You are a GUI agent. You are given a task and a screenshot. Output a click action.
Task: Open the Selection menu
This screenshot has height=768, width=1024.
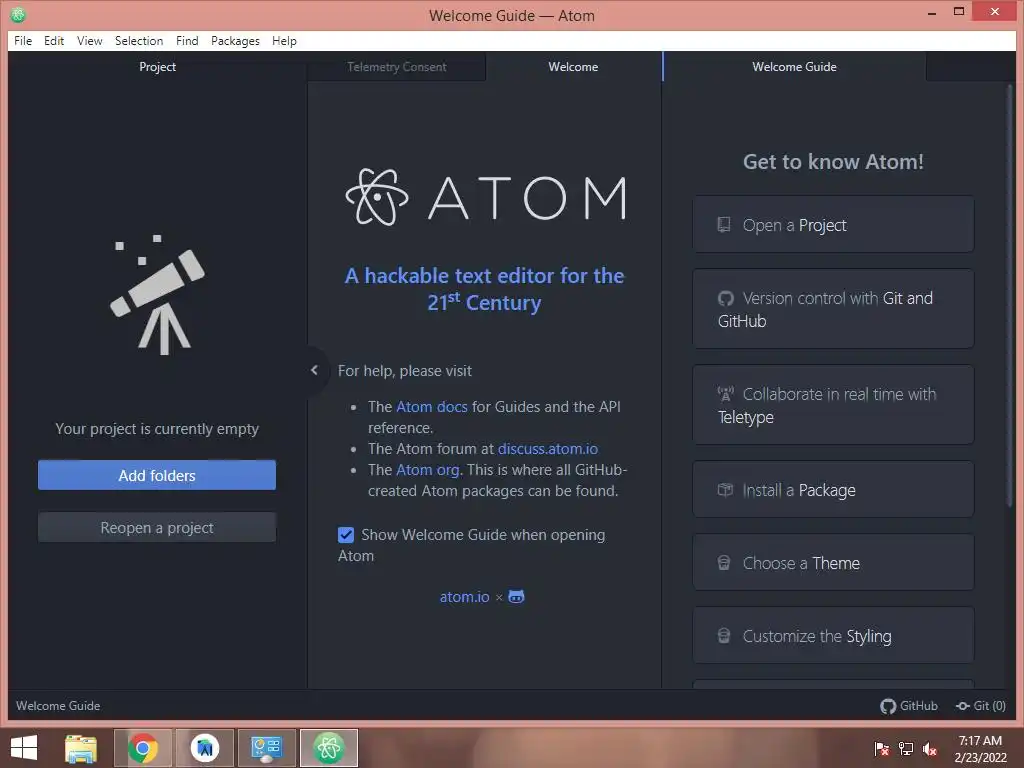coord(139,40)
